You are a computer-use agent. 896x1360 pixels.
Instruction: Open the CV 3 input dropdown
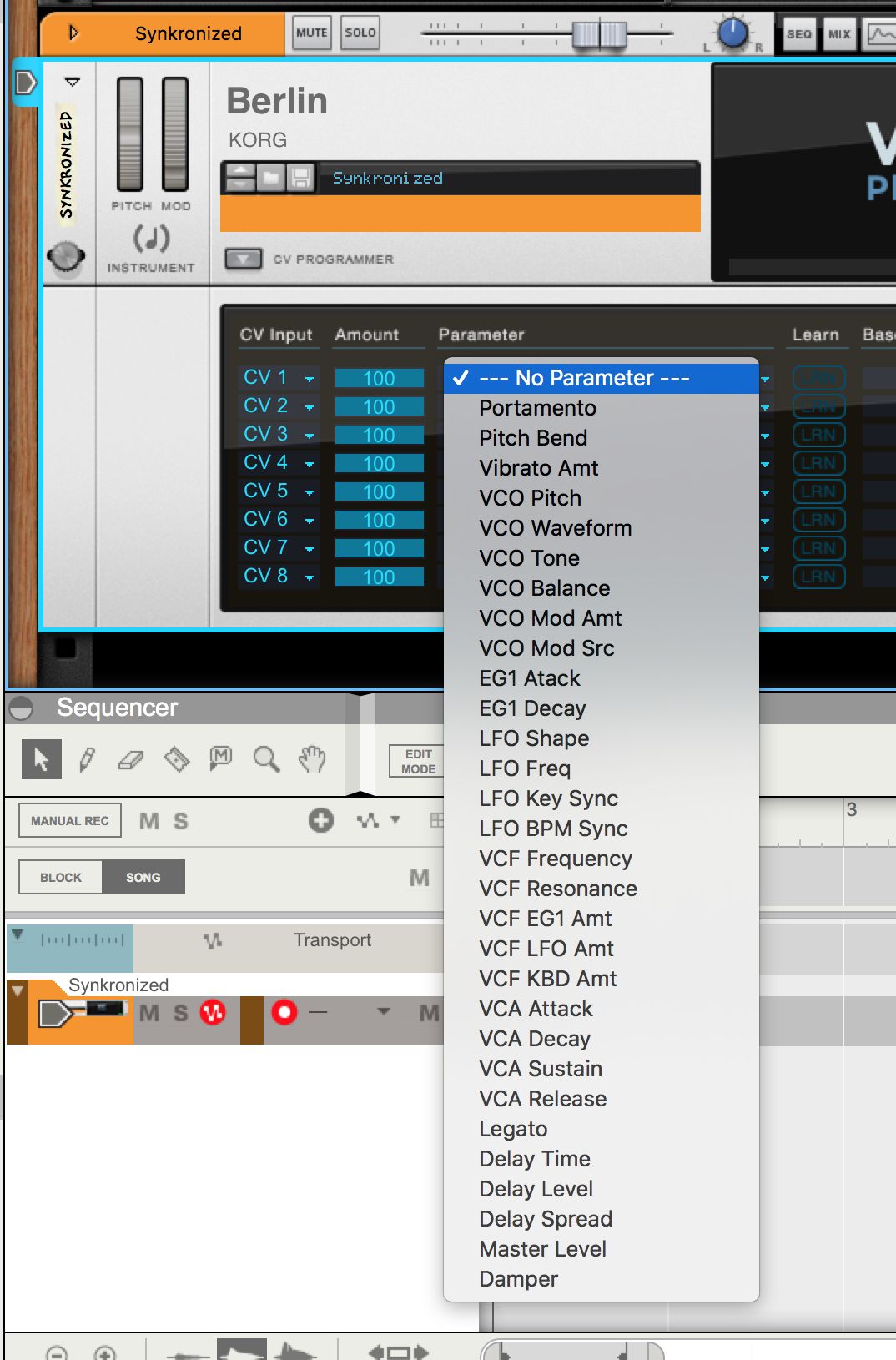coord(310,436)
